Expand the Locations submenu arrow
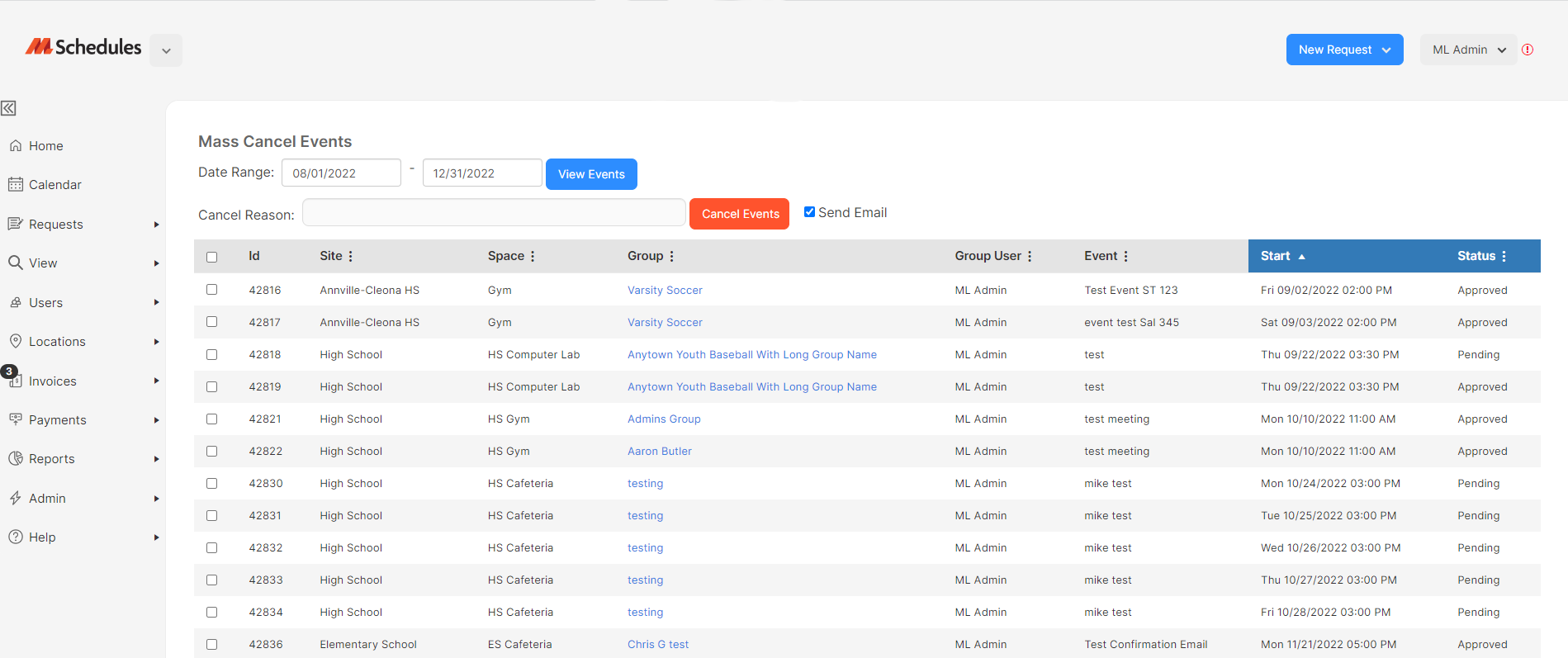The width and height of the screenshot is (1568, 658). click(156, 342)
